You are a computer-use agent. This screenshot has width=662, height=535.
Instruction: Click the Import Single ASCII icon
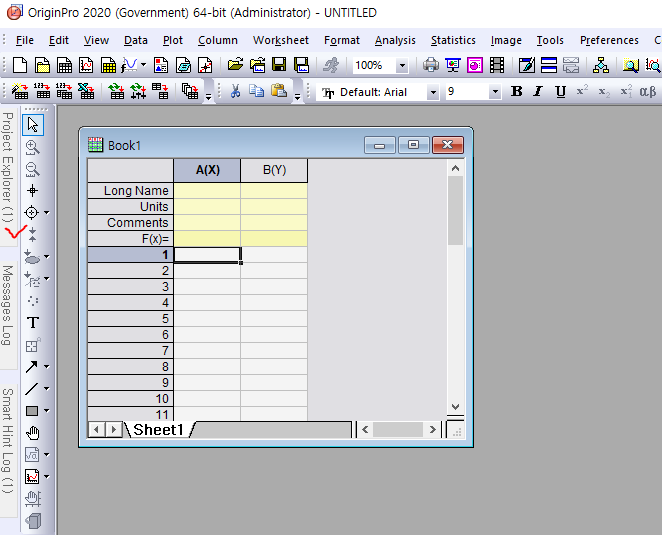tap(43, 91)
